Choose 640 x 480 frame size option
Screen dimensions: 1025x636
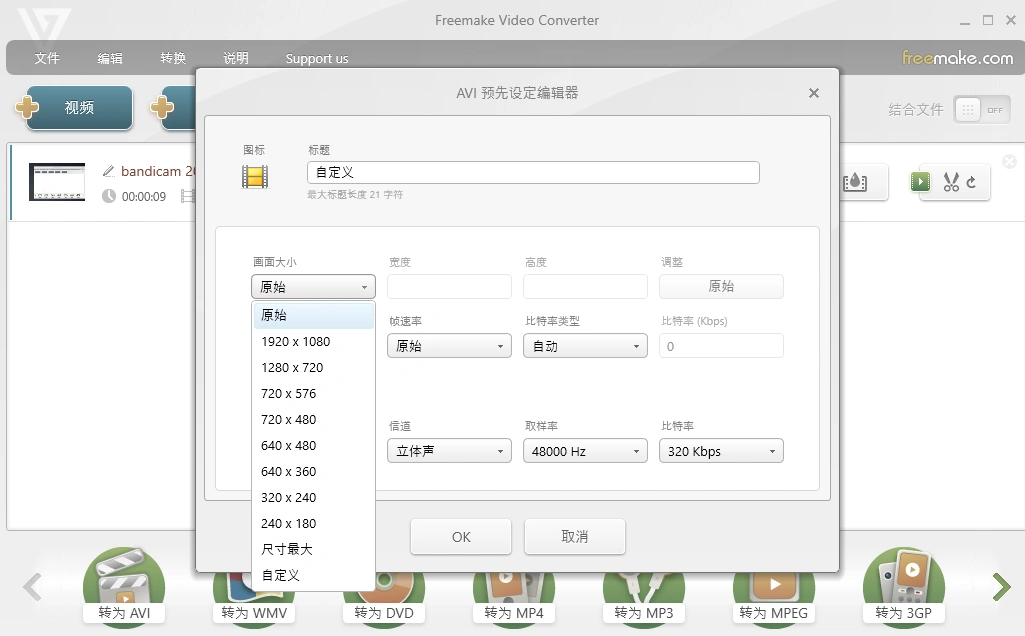289,445
